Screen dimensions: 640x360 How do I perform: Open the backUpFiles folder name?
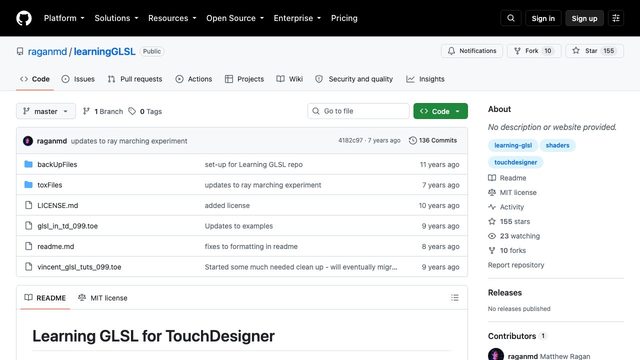(57, 164)
